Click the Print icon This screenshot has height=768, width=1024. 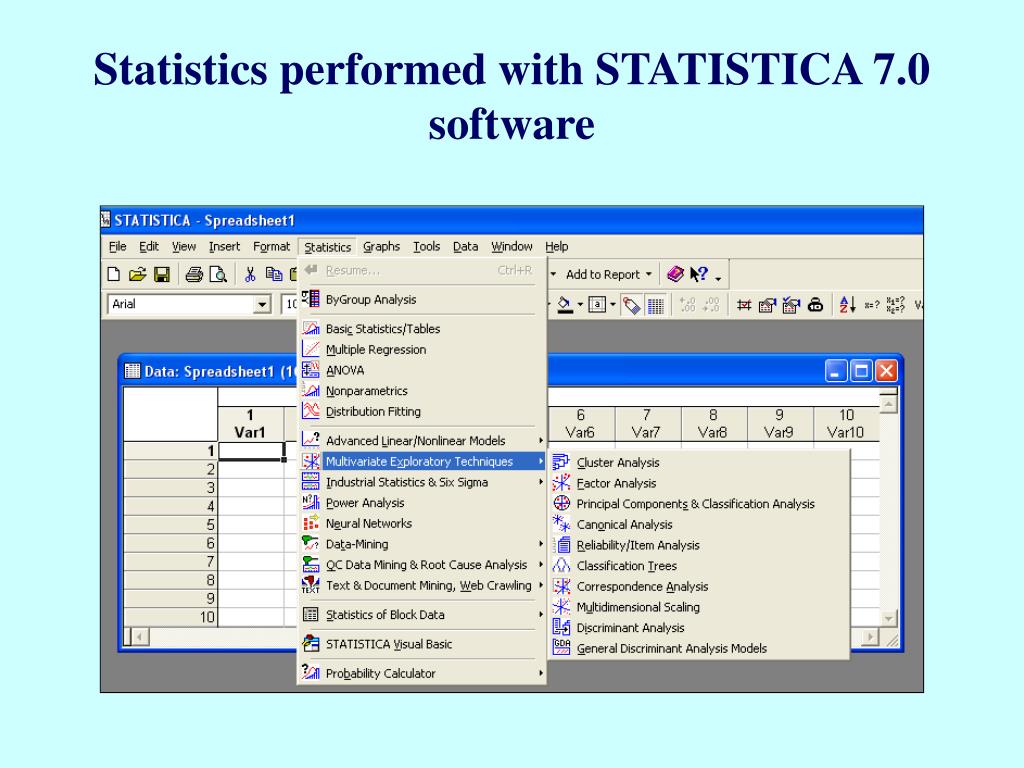click(x=194, y=275)
